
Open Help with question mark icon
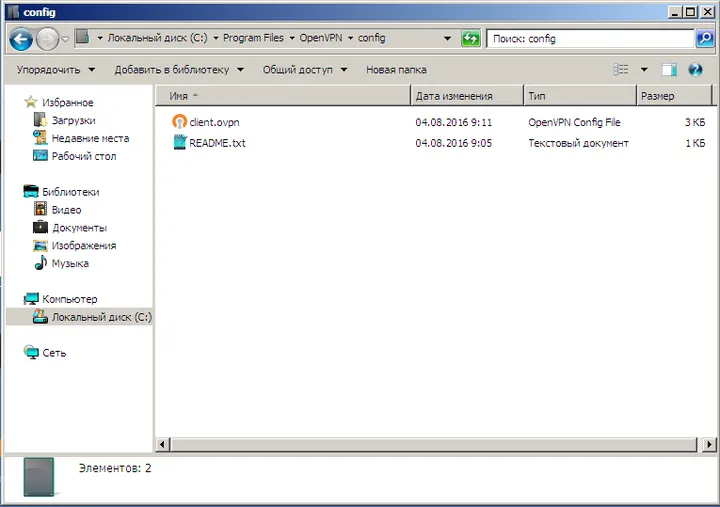(695, 70)
